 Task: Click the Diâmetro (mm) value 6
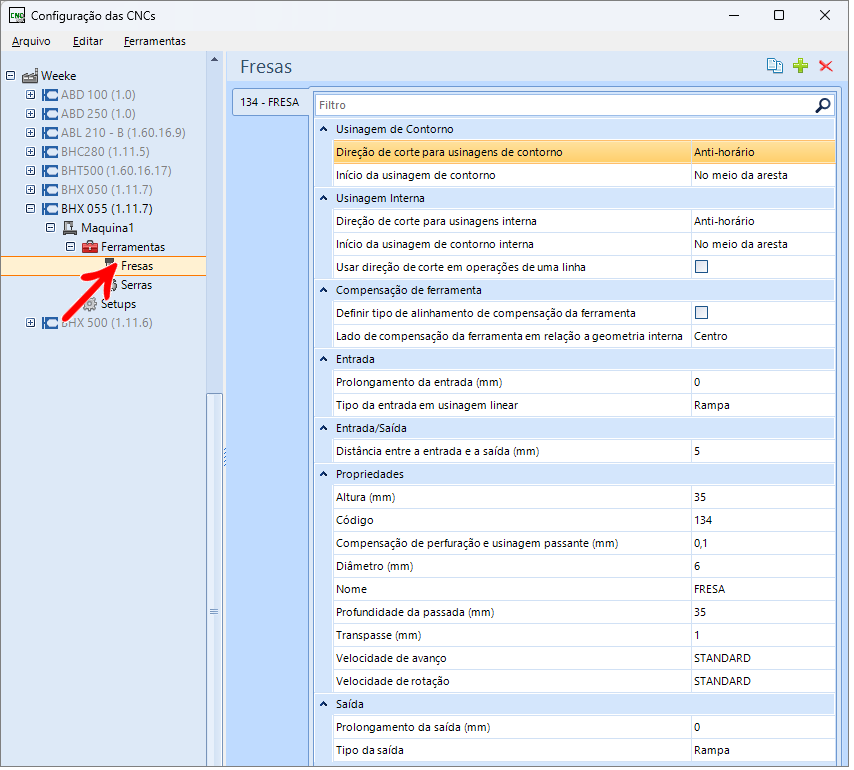pyautogui.click(x=762, y=566)
